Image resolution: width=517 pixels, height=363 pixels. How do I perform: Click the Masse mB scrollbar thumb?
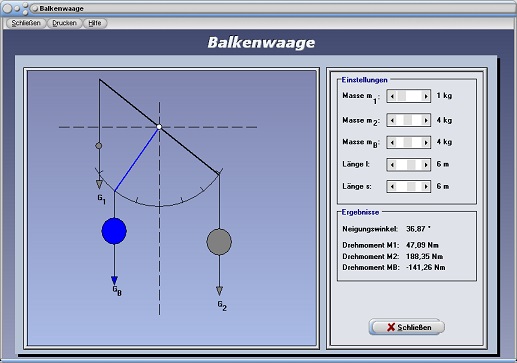pyautogui.click(x=408, y=143)
